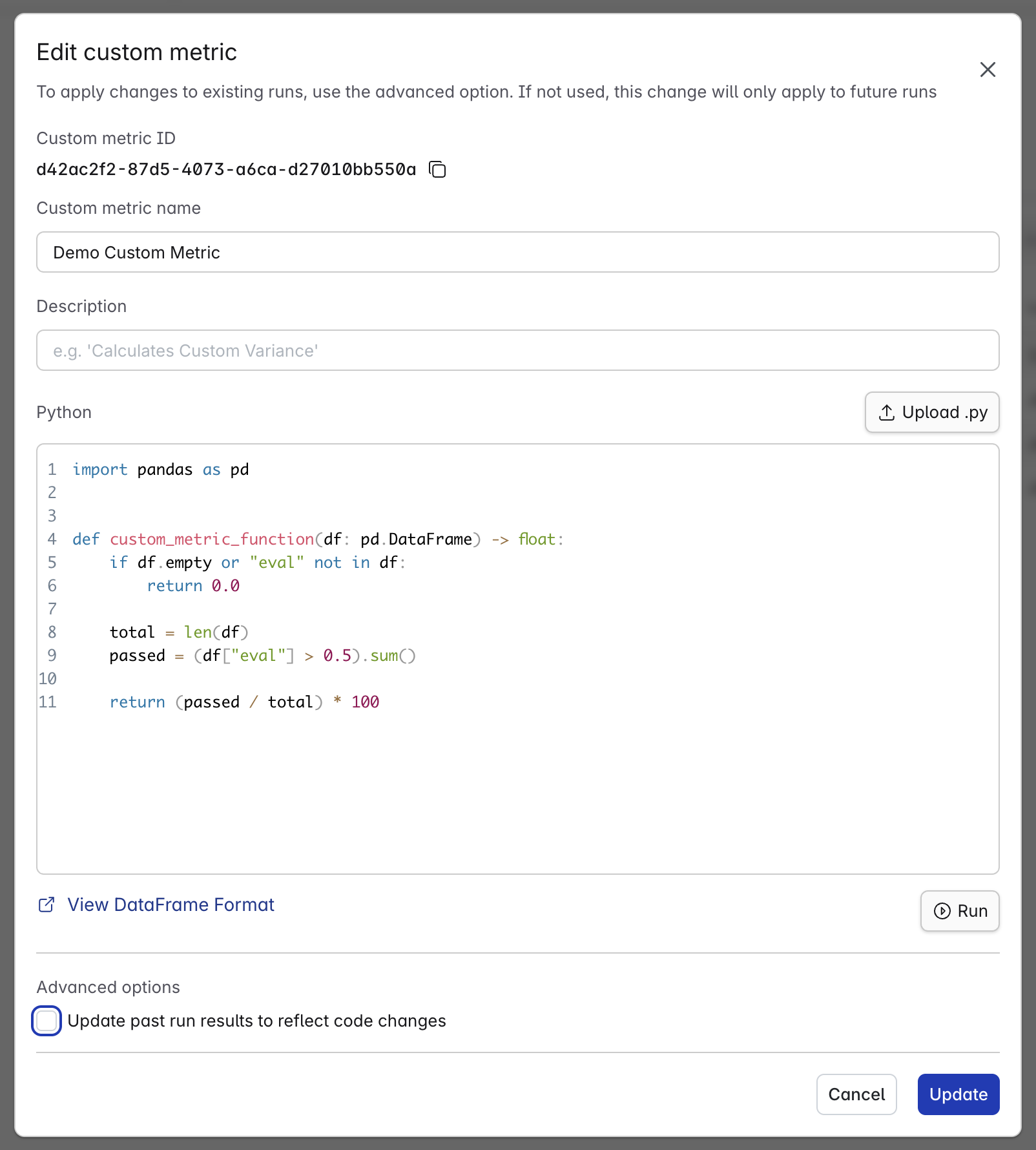Image resolution: width=1036 pixels, height=1150 pixels.
Task: Click the passed = (df["eval"] > 0.5).sum() line
Action: (263, 656)
